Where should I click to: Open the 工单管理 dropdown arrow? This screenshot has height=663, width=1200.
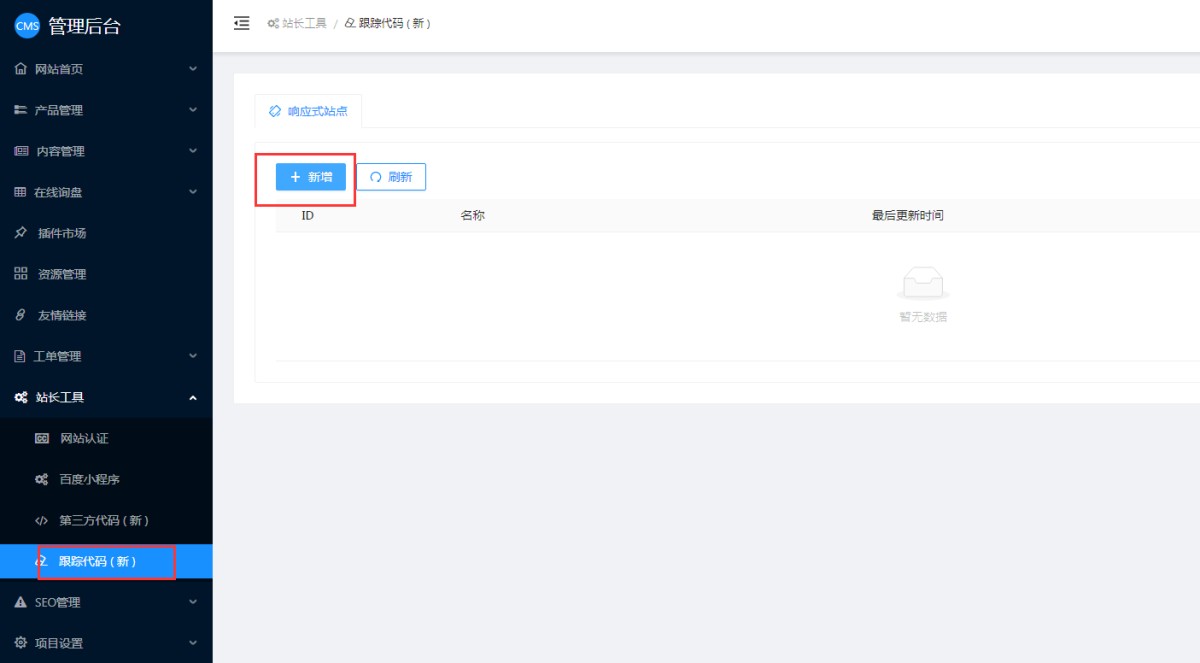193,356
